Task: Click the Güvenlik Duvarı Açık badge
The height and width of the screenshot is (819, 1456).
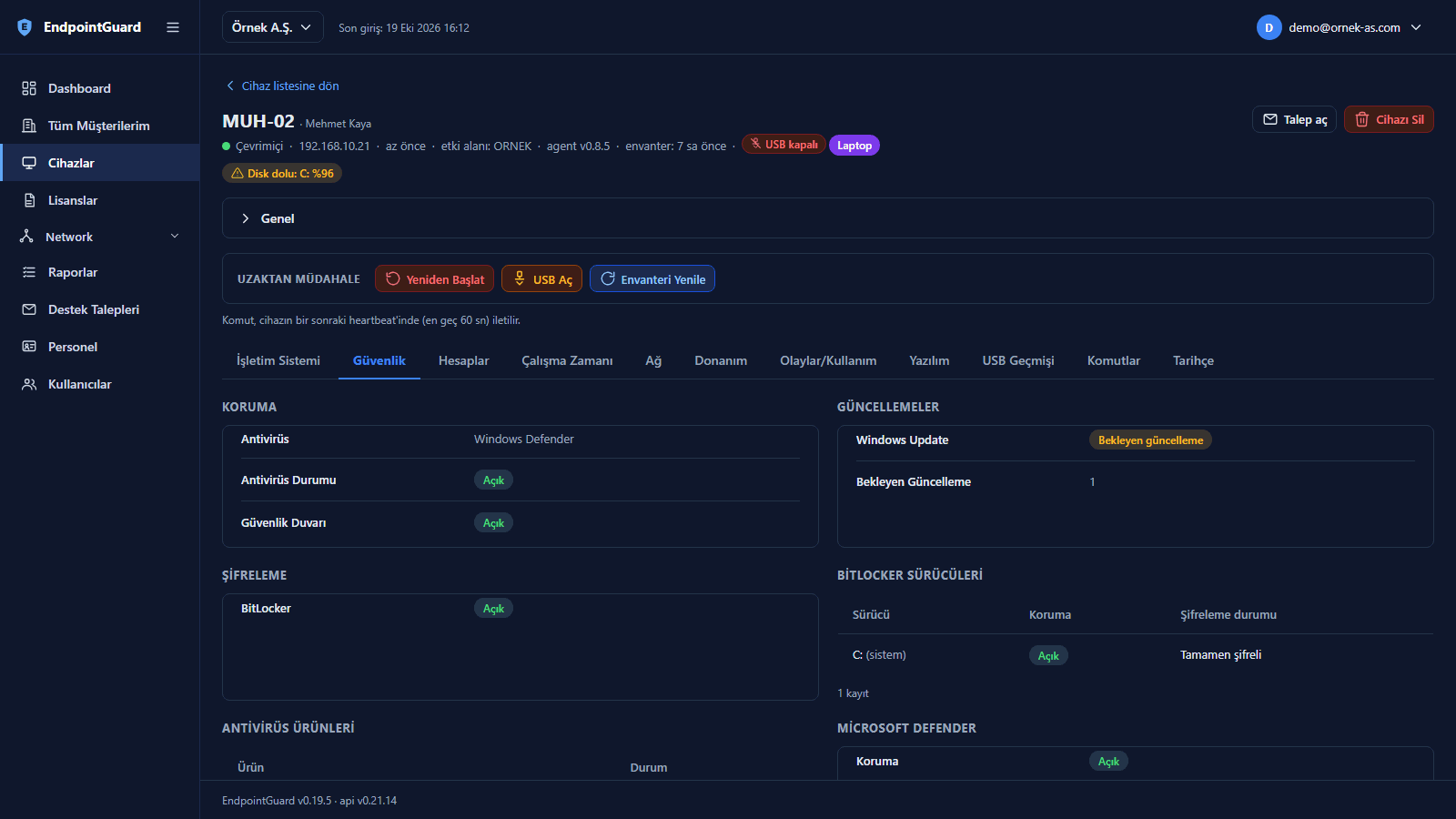Action: 493,522
